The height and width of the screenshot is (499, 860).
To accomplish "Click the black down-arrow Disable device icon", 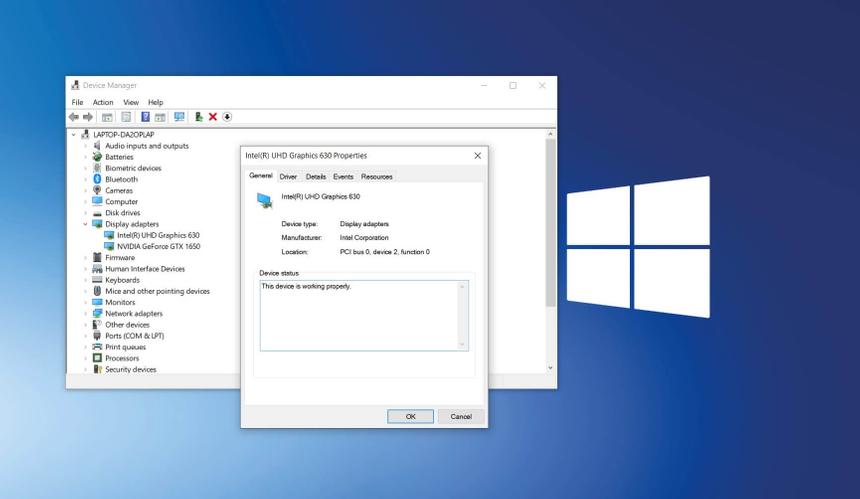I will 227,117.
